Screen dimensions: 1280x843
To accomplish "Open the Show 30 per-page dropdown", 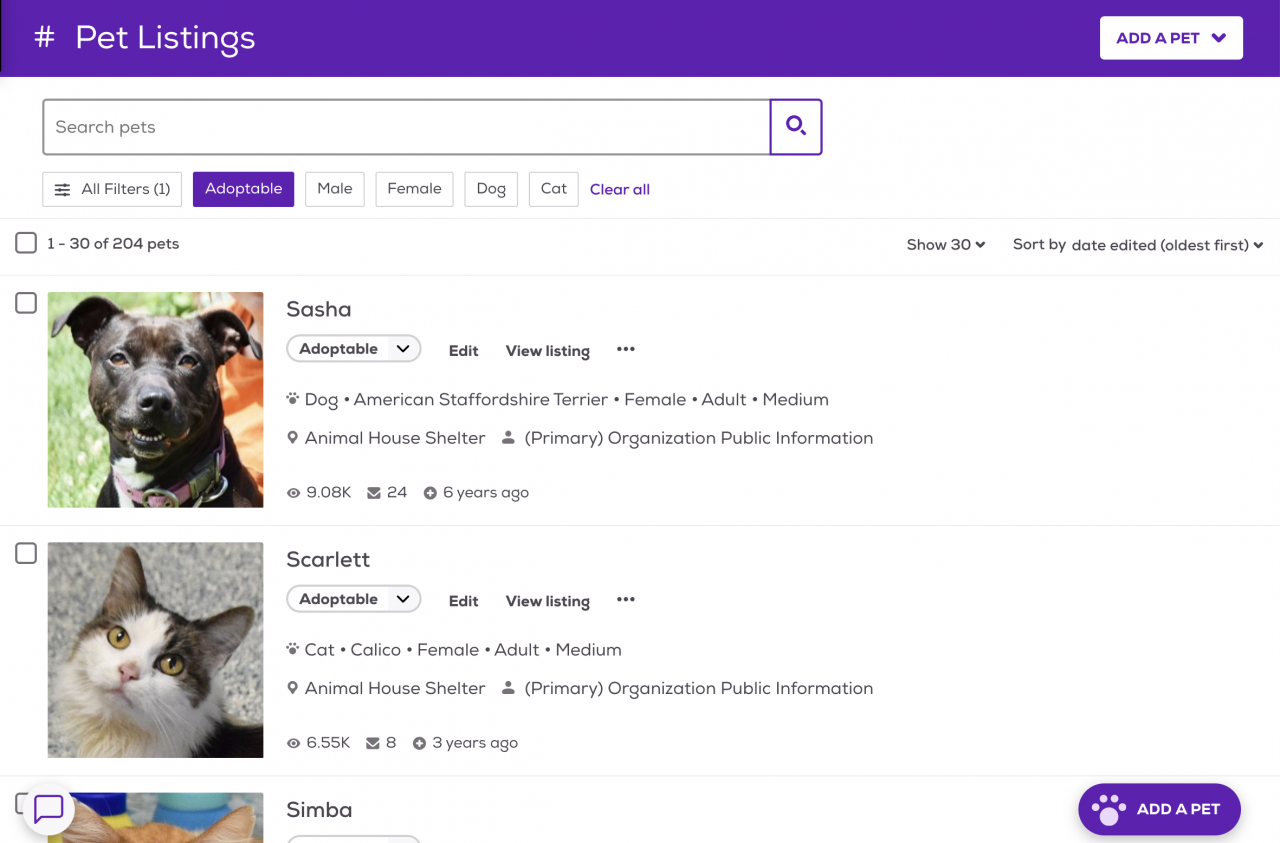I will (x=945, y=245).
